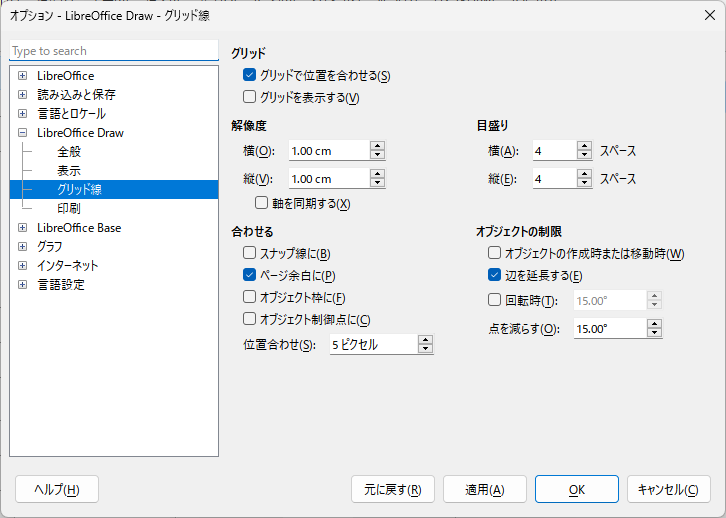This screenshot has height=518, width=726.
Task: Check 軸を同期する option
Action: [x=261, y=203]
